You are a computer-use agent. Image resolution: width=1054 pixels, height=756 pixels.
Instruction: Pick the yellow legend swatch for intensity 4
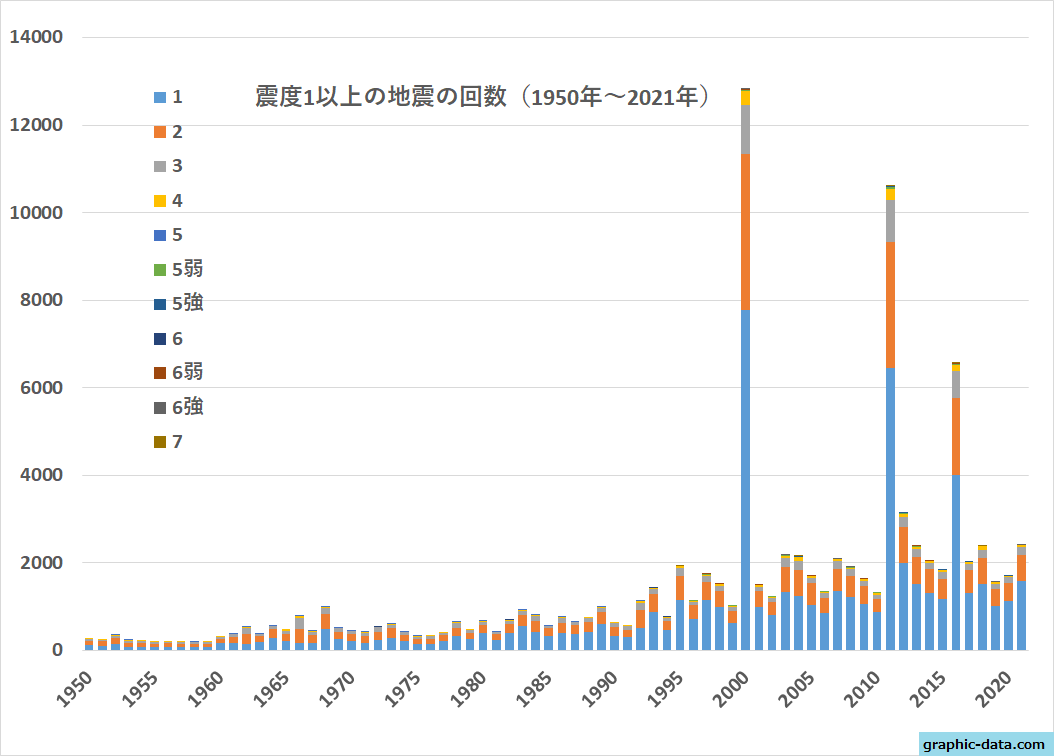(158, 201)
